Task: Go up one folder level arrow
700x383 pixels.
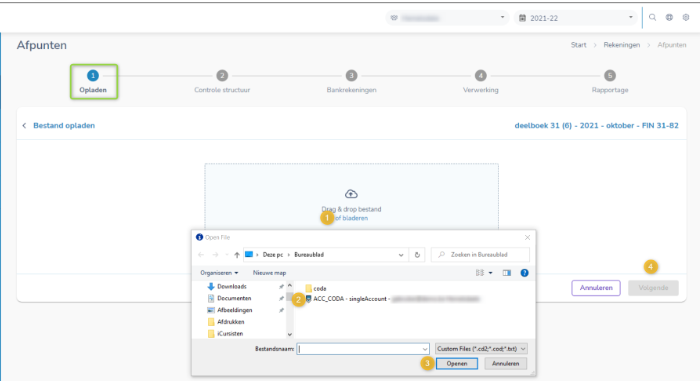Action: tap(237, 255)
